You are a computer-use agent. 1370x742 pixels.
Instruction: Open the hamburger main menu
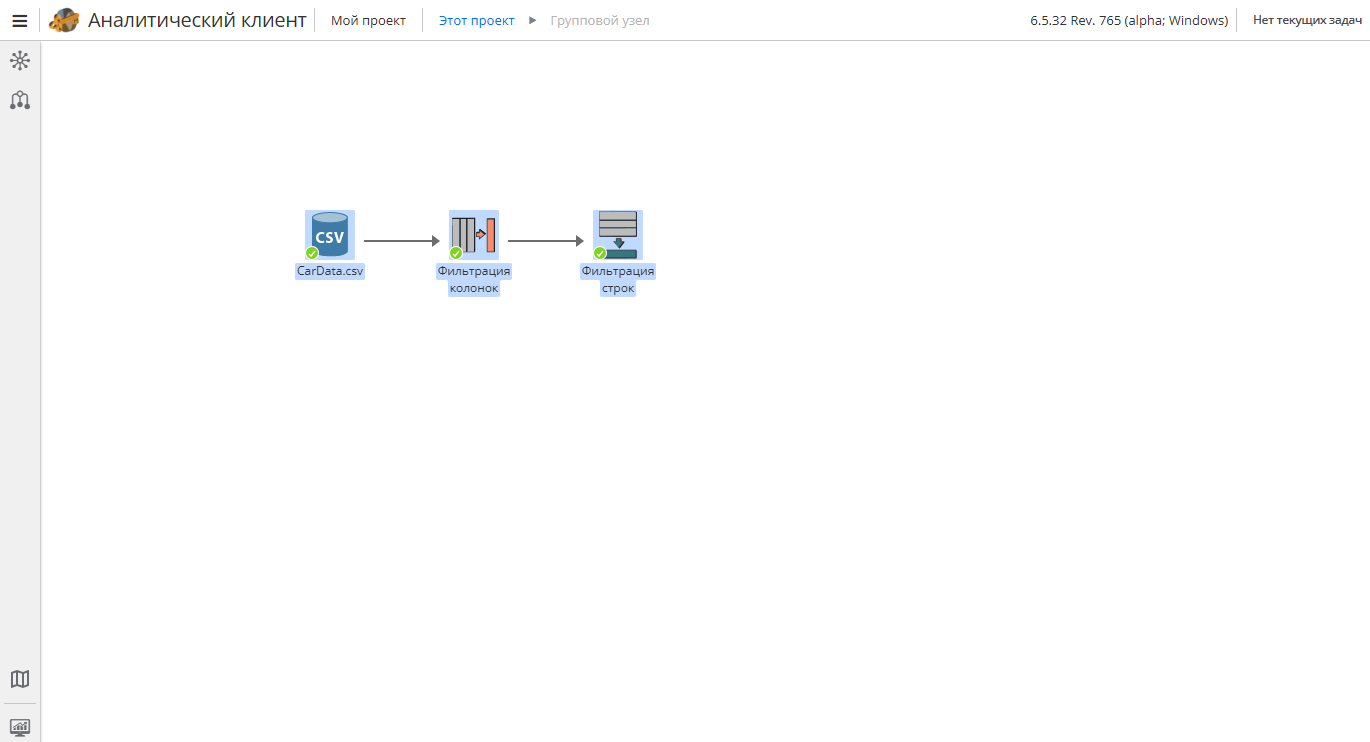click(x=19, y=21)
